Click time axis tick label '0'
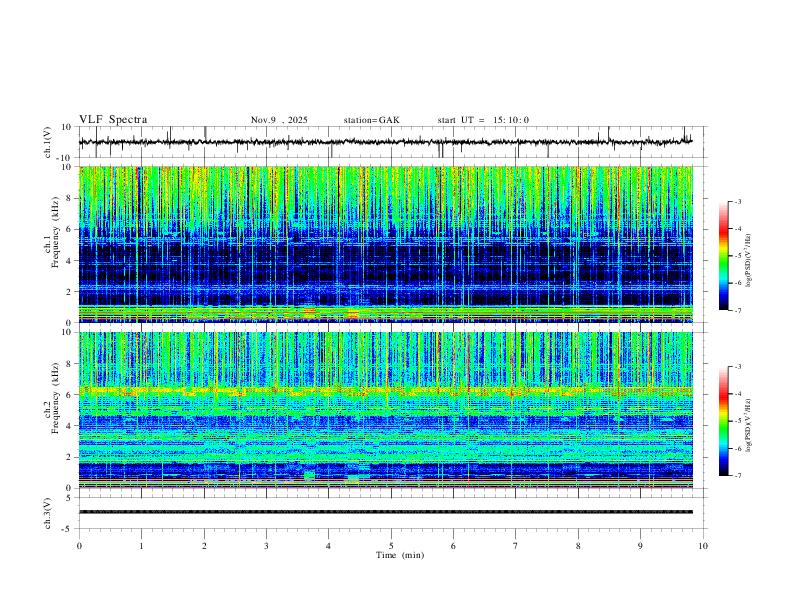The height and width of the screenshot is (612, 792). pyautogui.click(x=79, y=546)
